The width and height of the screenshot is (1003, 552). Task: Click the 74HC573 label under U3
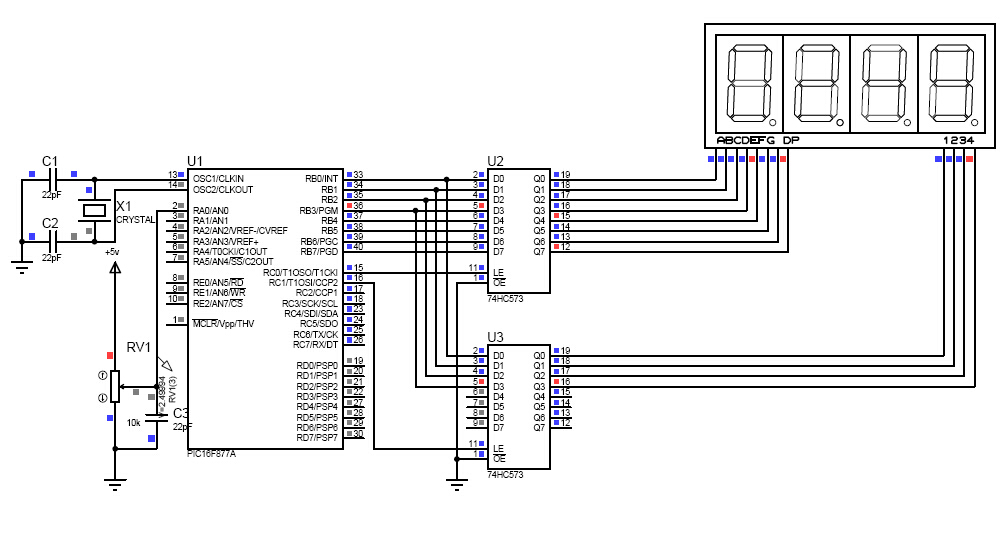505,475
